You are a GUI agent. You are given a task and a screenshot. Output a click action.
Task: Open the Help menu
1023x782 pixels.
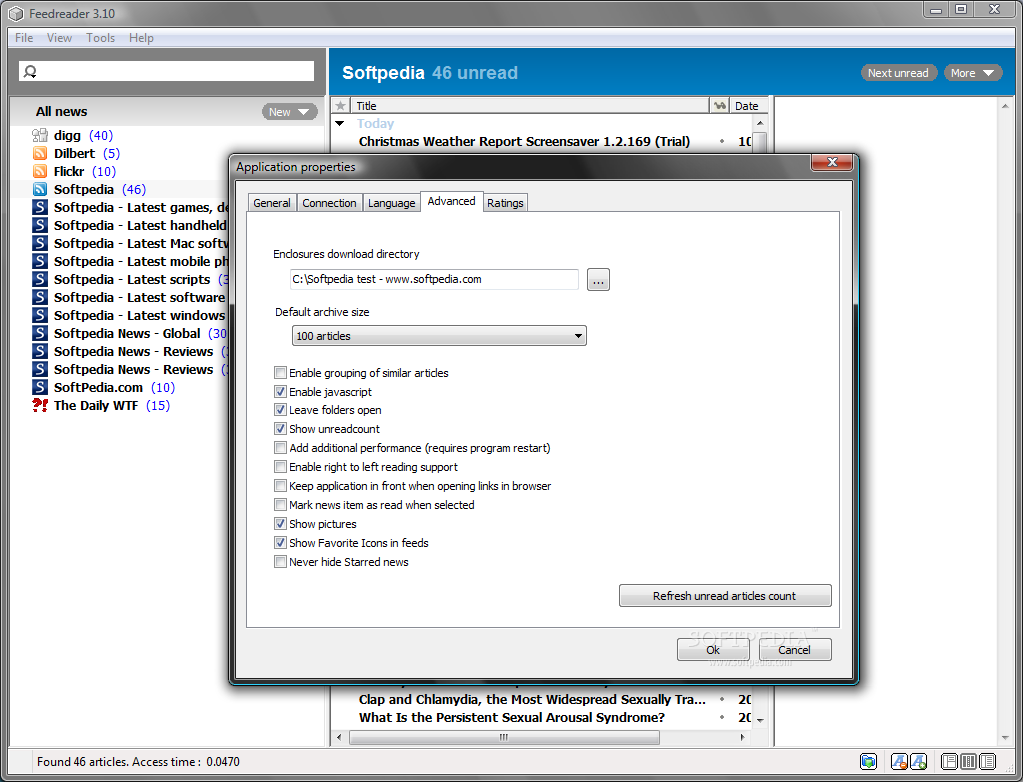[141, 38]
